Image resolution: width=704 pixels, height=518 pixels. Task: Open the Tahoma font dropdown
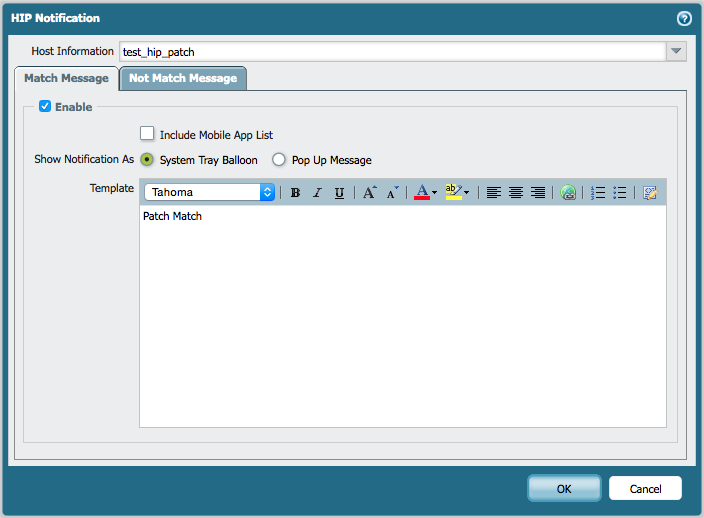click(210, 192)
